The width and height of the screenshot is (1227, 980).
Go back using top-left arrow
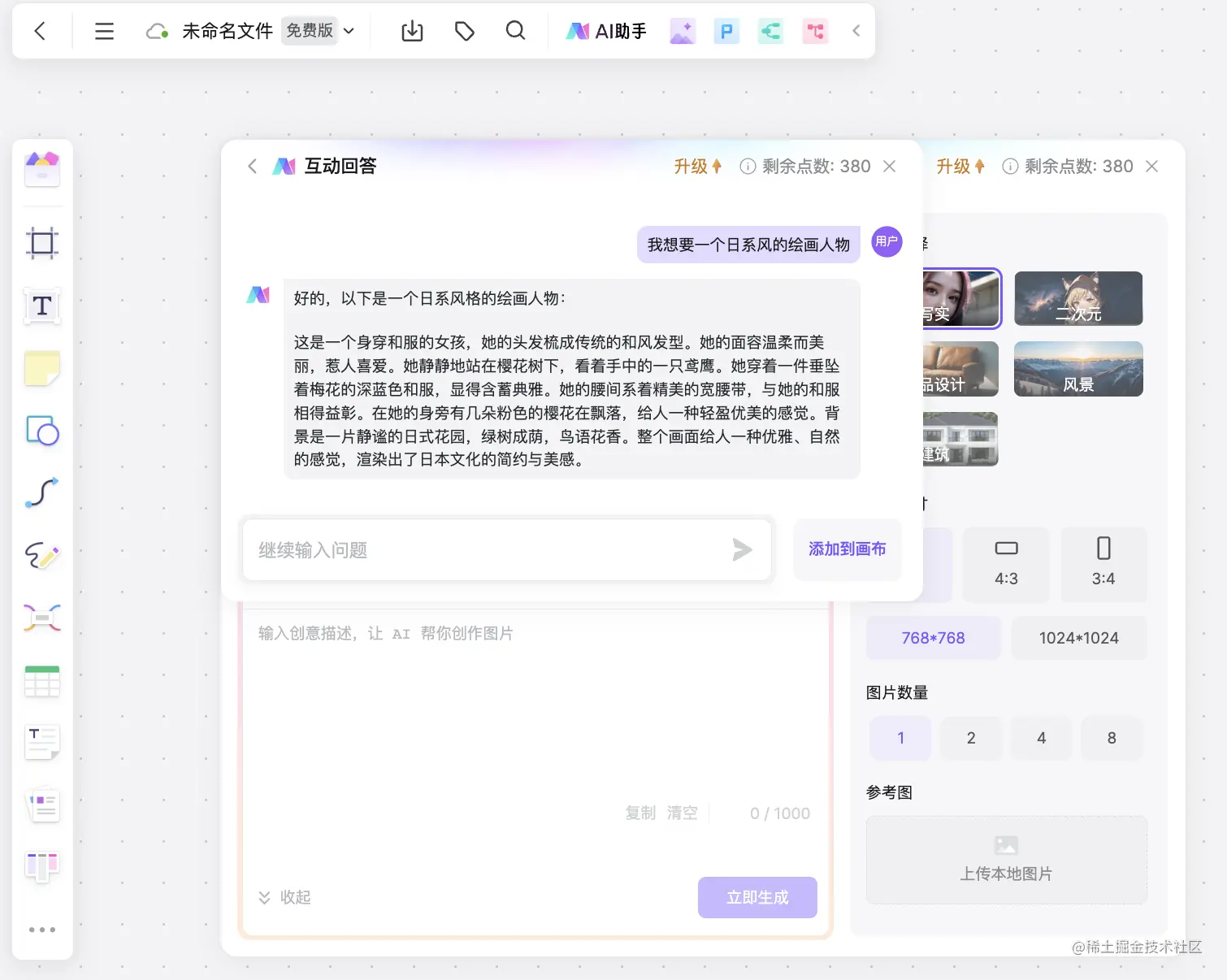40,31
